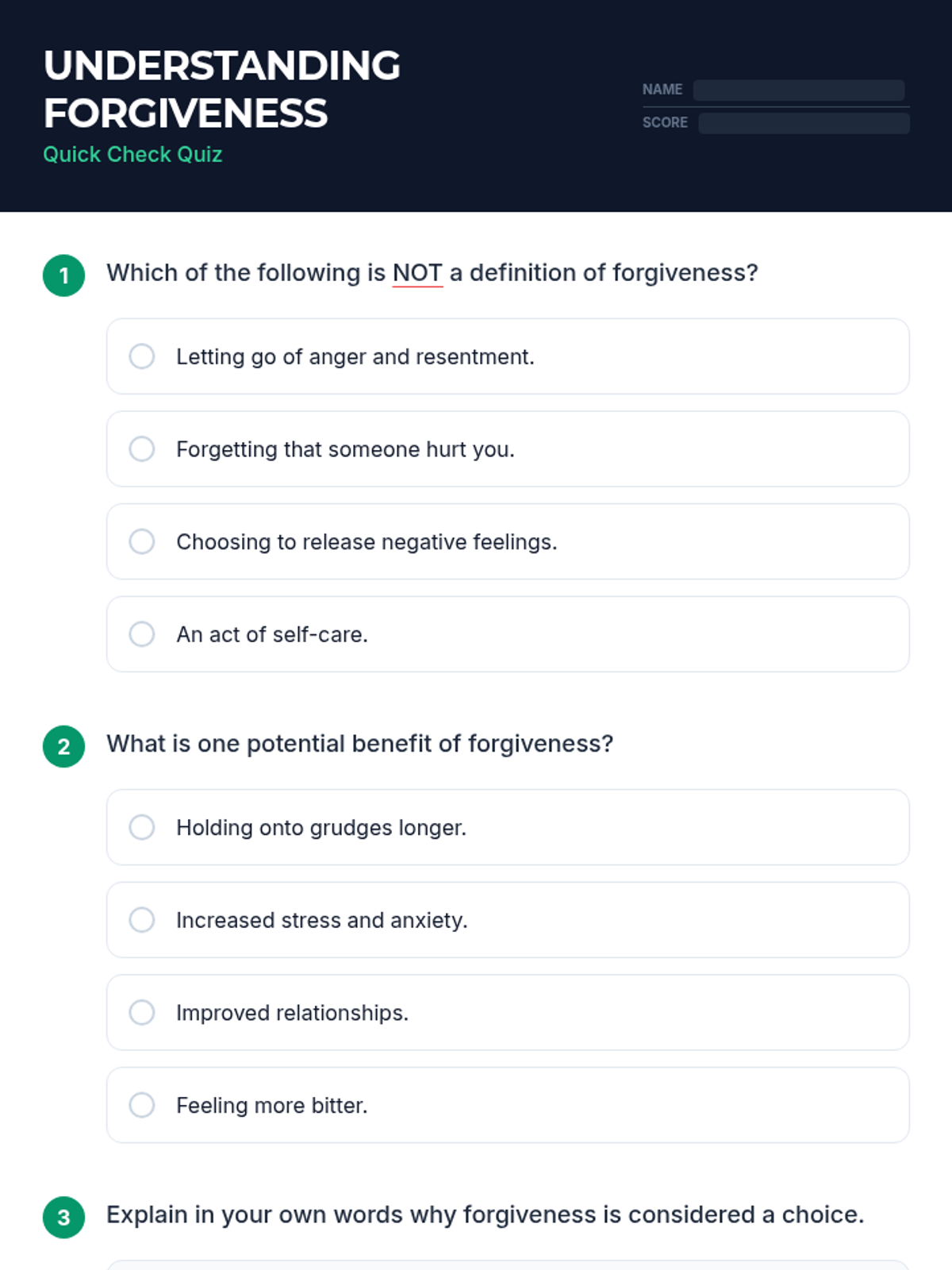952x1270 pixels.
Task: Choose 'Forgetting that someone hurt you' option
Action: 142,449
